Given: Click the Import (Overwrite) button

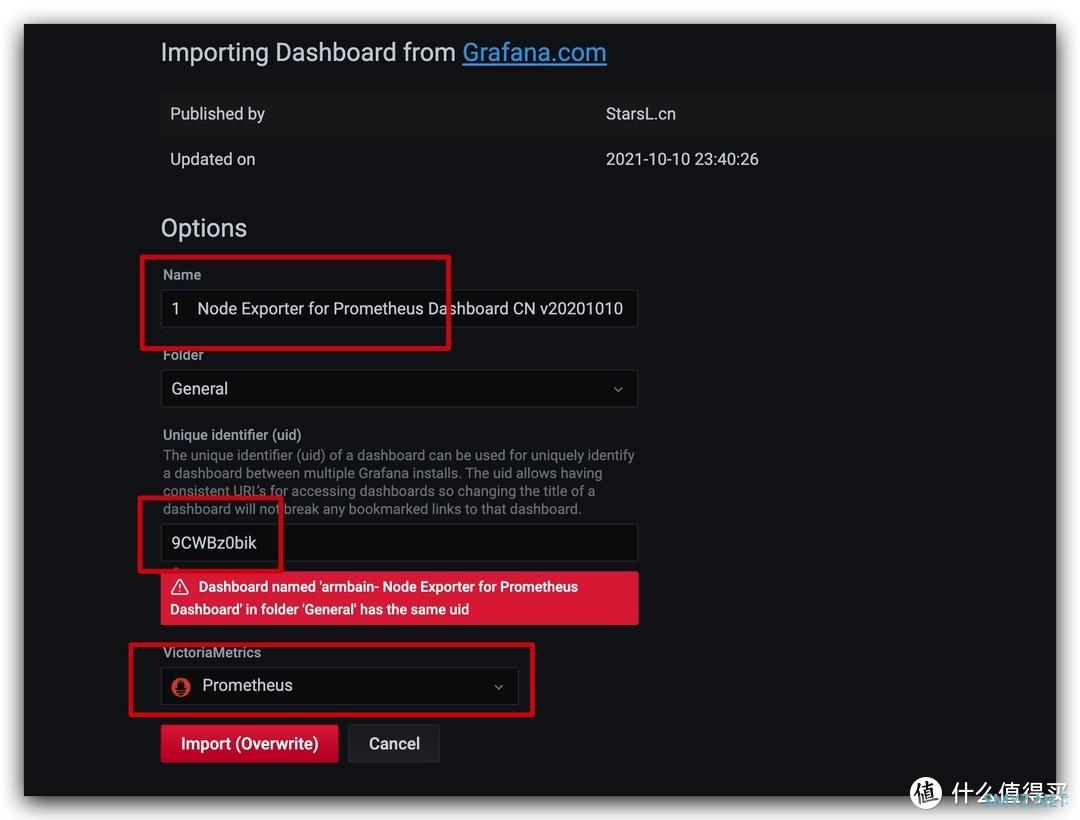Looking at the screenshot, I should (249, 744).
